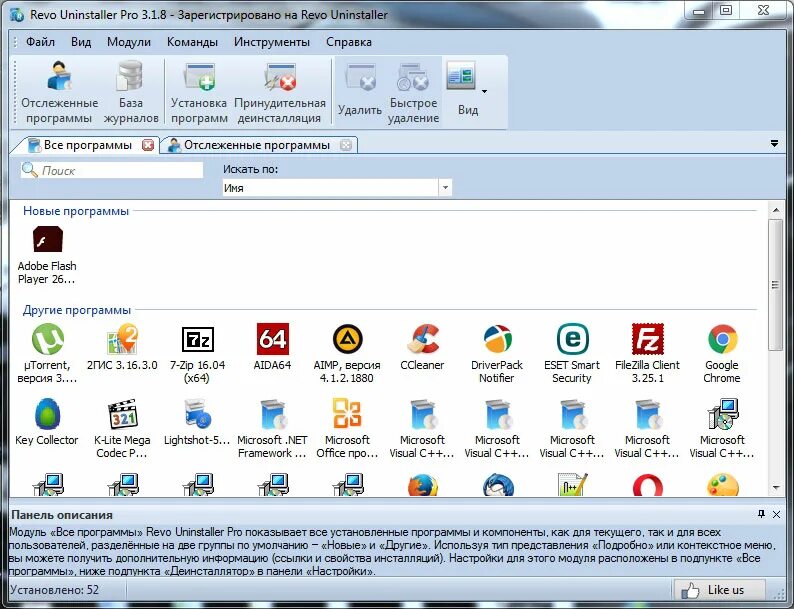Open the tab list arrow at the right of the tab bar
The width and height of the screenshot is (794, 609).
(x=774, y=144)
